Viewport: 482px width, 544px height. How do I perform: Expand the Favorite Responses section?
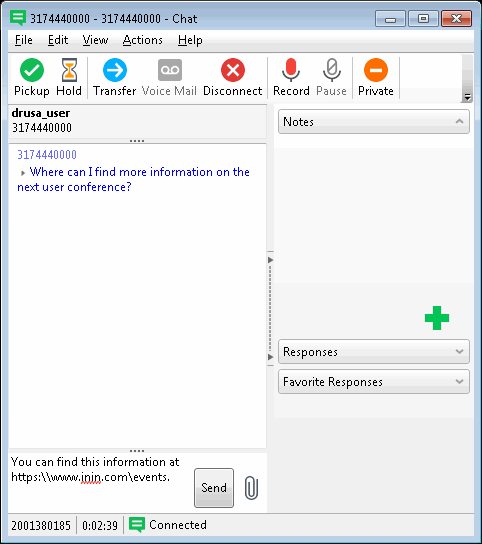pos(374,382)
